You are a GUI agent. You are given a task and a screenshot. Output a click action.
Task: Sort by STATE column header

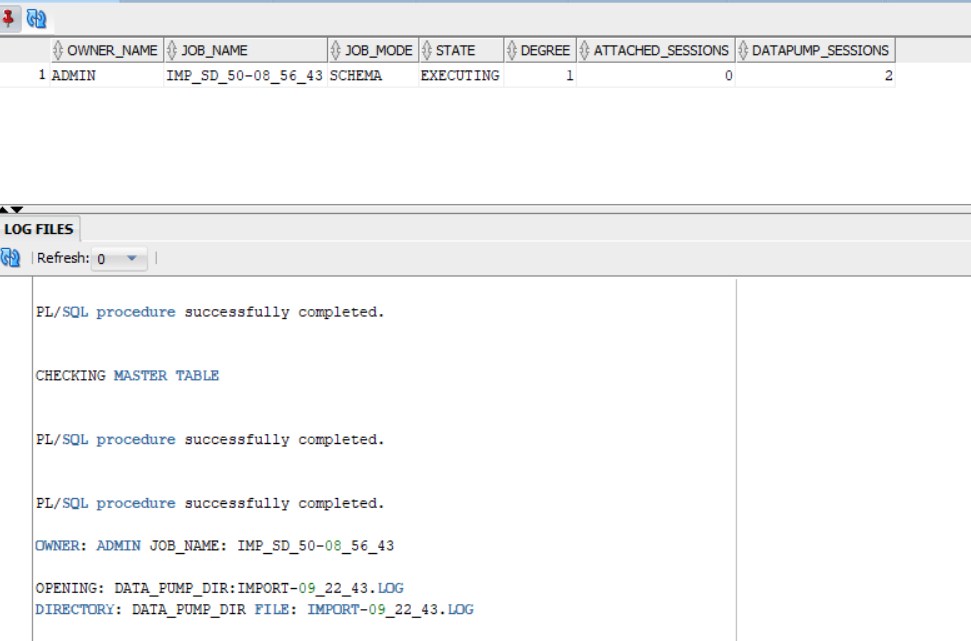(461, 50)
